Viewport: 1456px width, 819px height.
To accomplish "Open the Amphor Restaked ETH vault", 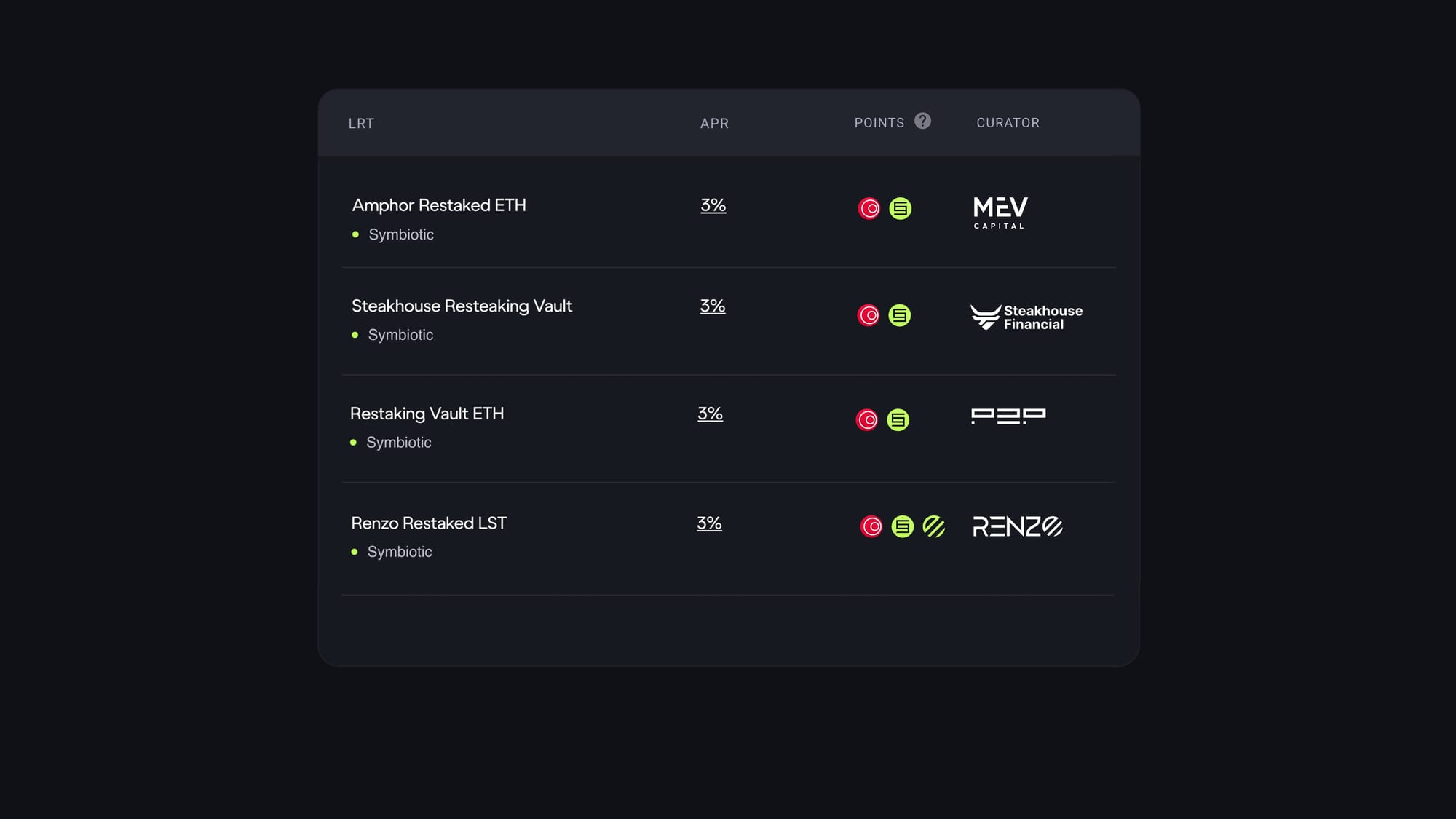I will tap(439, 205).
